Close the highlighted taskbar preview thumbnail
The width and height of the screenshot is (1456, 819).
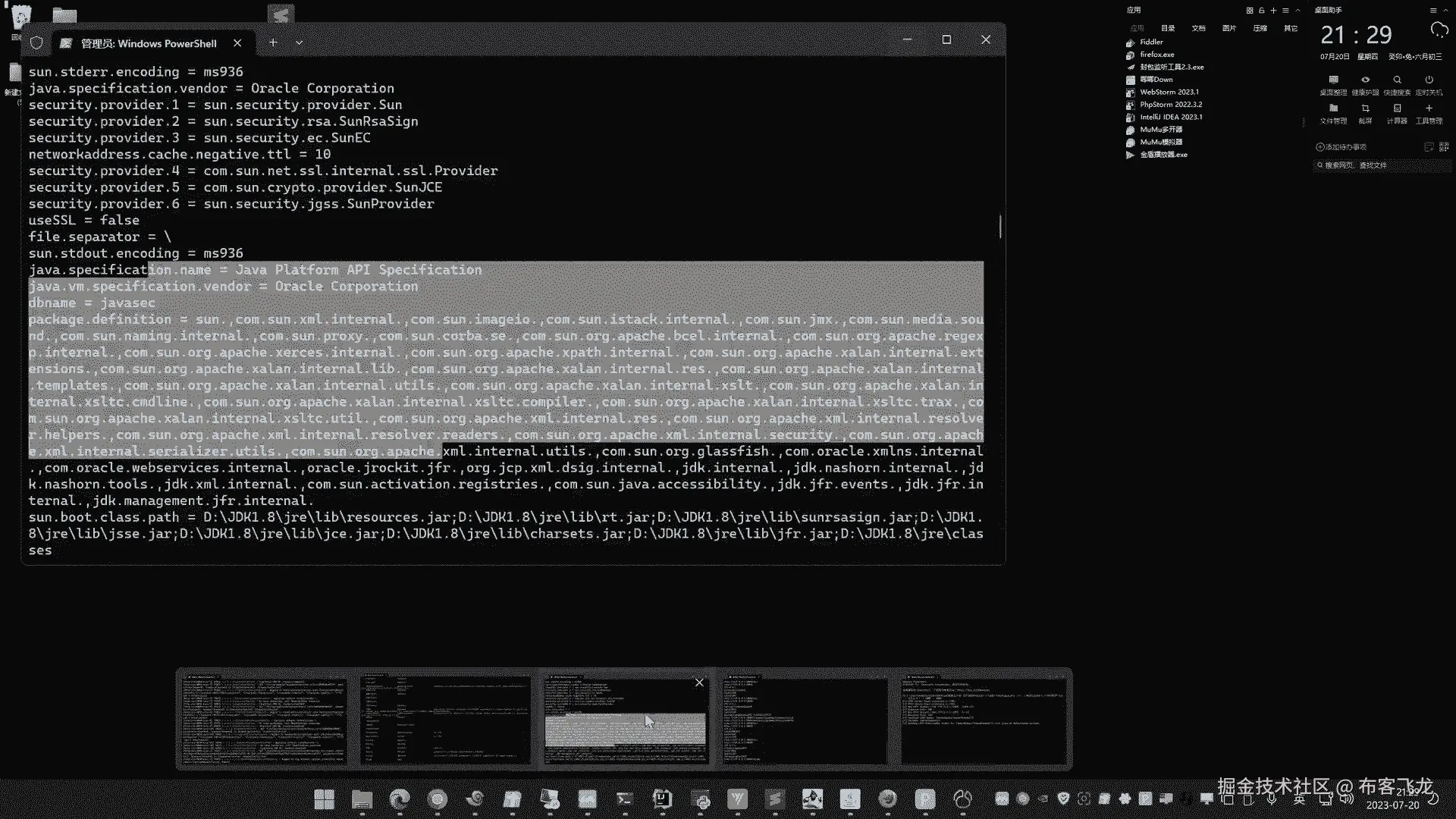point(699,682)
